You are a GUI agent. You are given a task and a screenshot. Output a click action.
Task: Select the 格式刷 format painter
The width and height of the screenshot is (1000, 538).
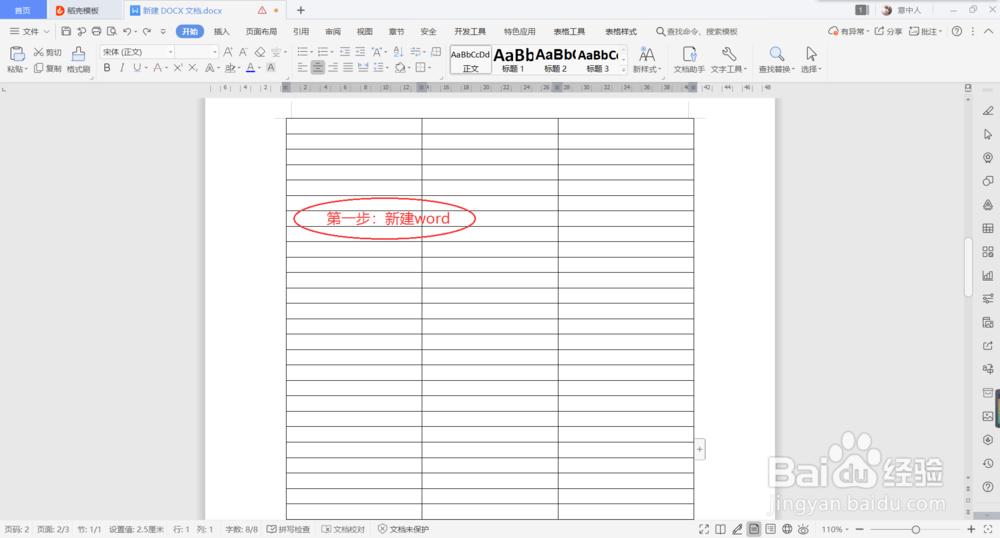click(x=78, y=60)
